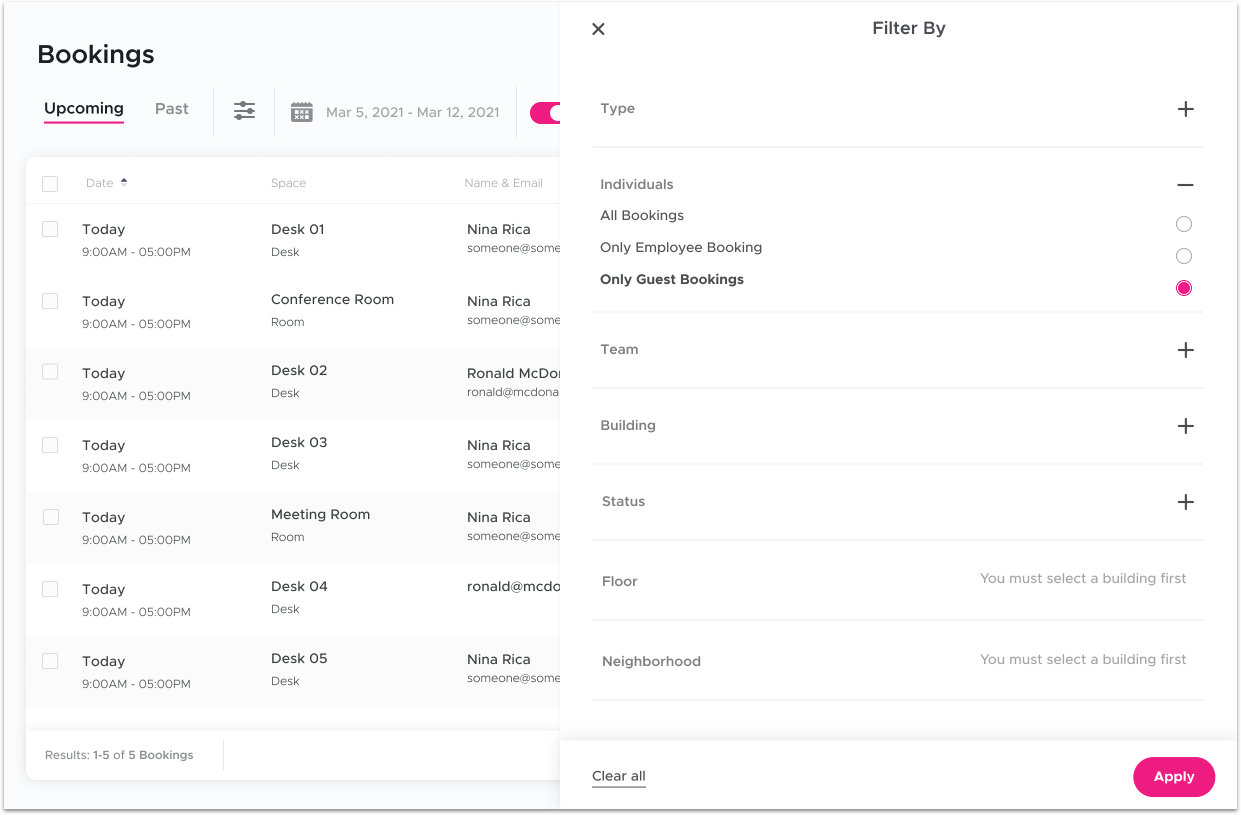Sort by Date column arrow
The image size is (1241, 815).
point(124,183)
